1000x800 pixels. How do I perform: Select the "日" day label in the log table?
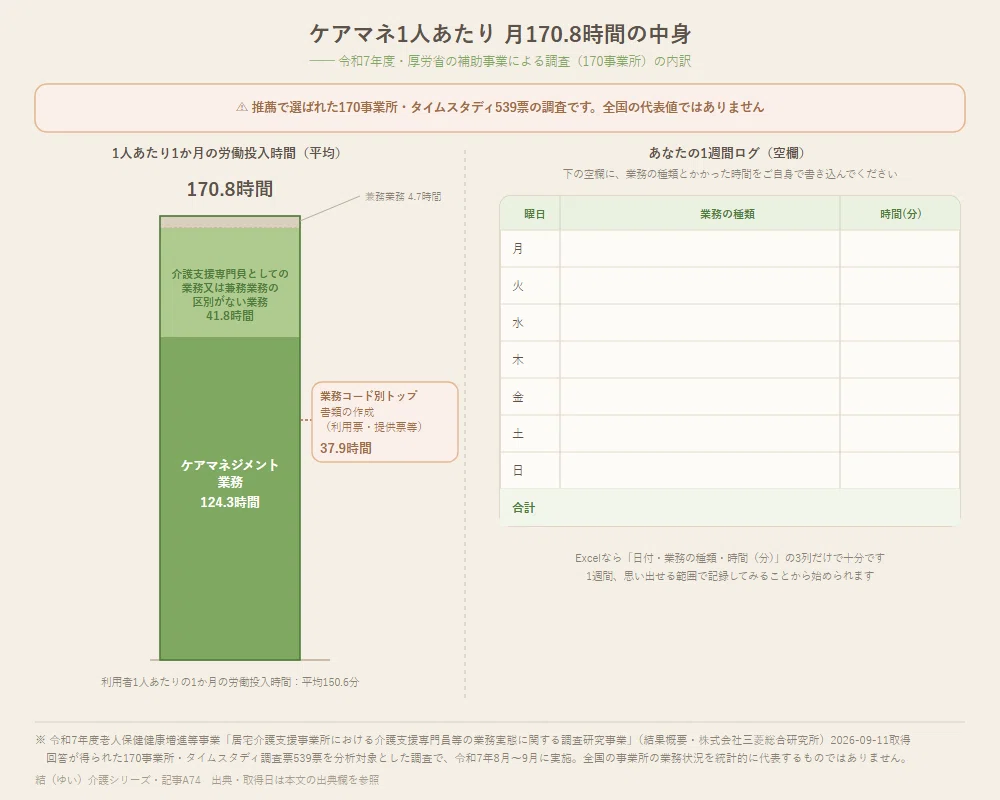(518, 471)
